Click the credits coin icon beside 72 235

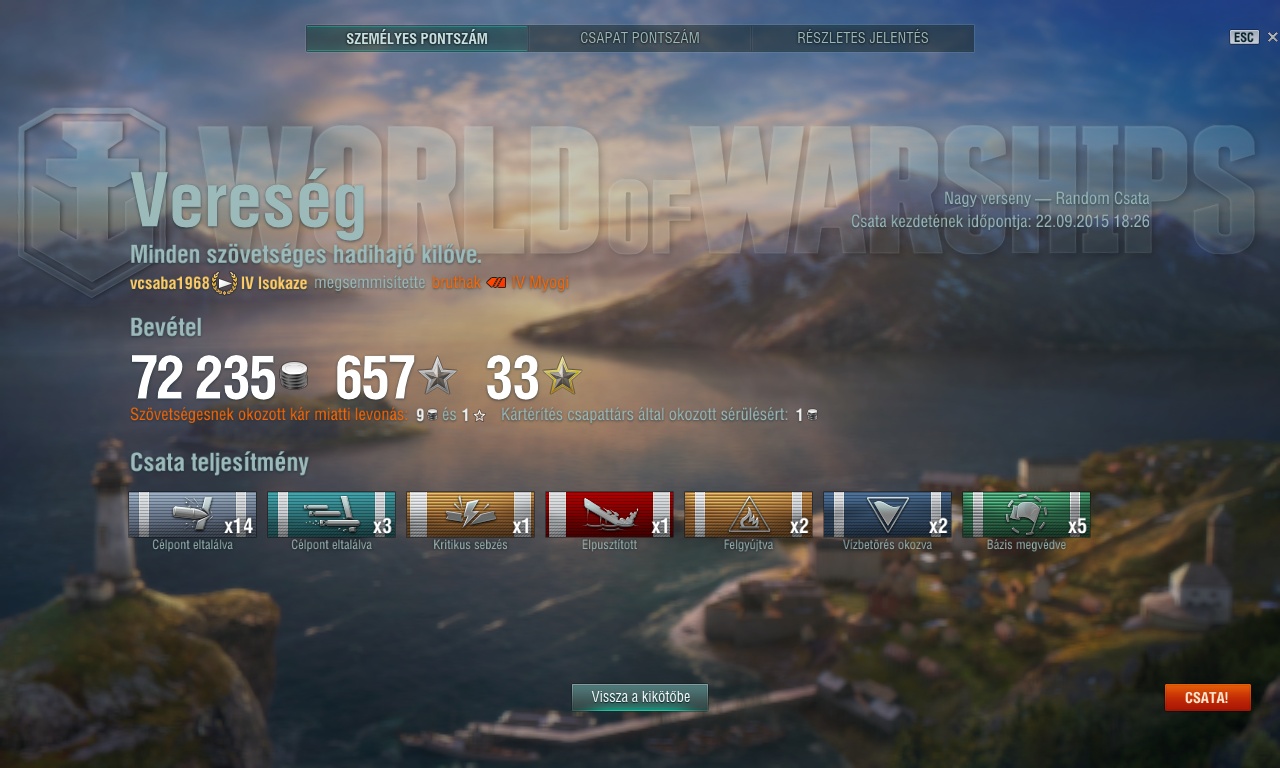[x=294, y=377]
